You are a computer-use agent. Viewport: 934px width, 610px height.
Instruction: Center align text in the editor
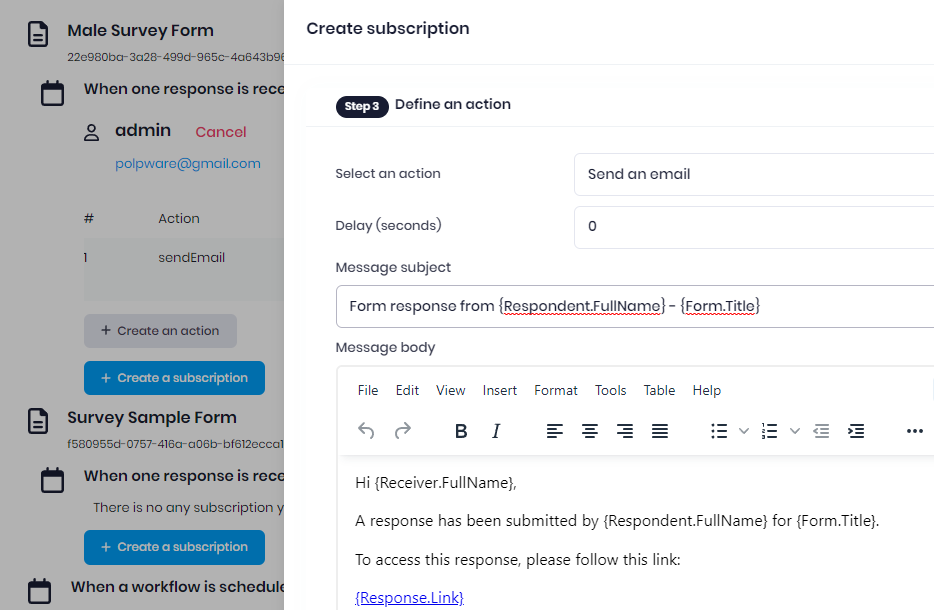point(590,431)
